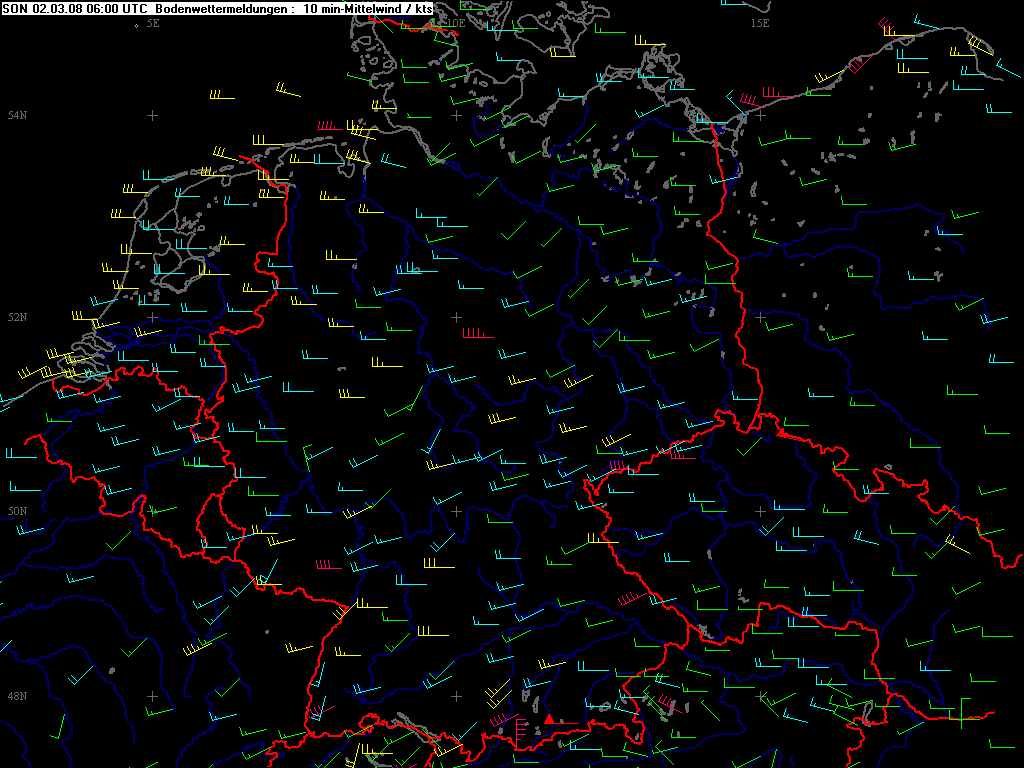Click the grid cross at 52N 5E

click(x=152, y=317)
